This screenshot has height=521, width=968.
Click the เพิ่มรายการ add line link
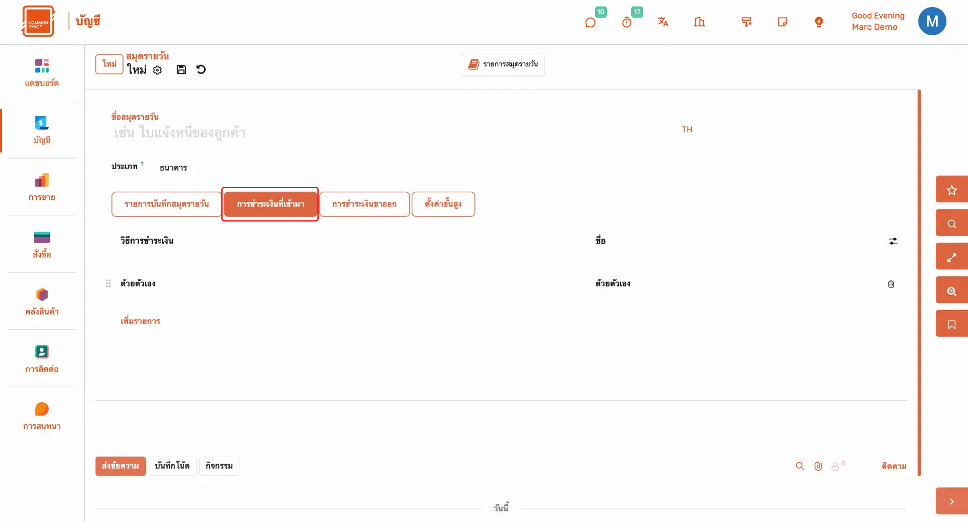pos(140,321)
